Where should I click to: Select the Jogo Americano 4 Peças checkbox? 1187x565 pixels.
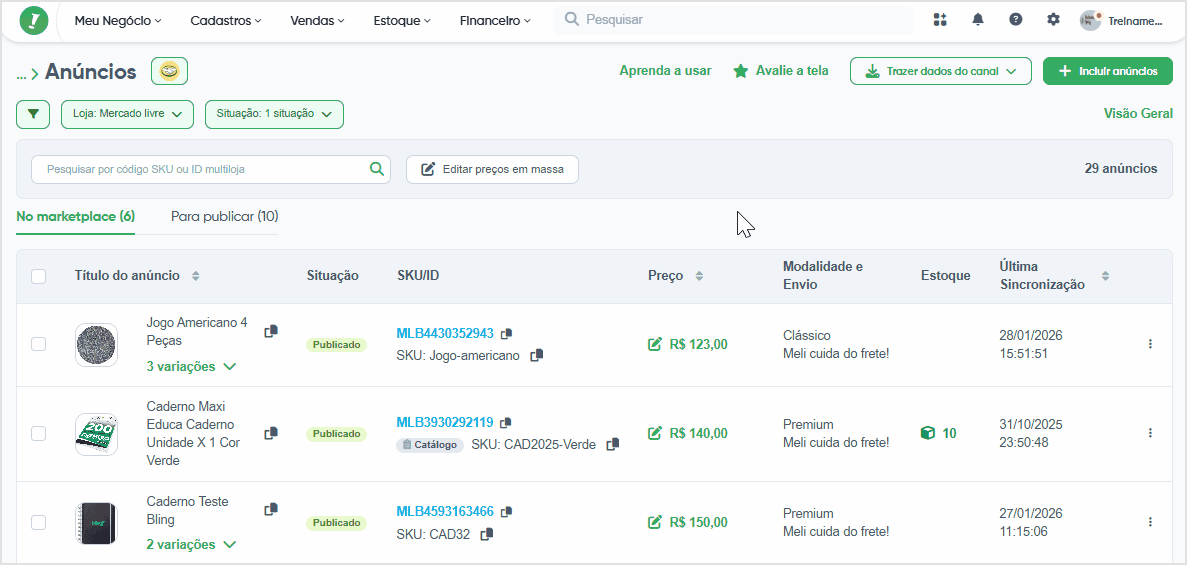click(39, 345)
